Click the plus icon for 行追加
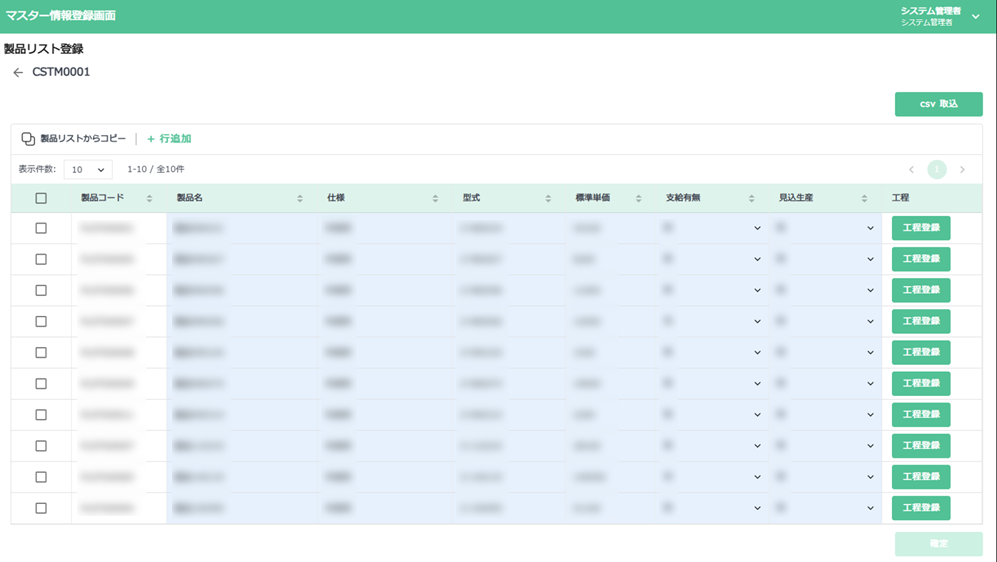The width and height of the screenshot is (997, 562). (x=151, y=139)
